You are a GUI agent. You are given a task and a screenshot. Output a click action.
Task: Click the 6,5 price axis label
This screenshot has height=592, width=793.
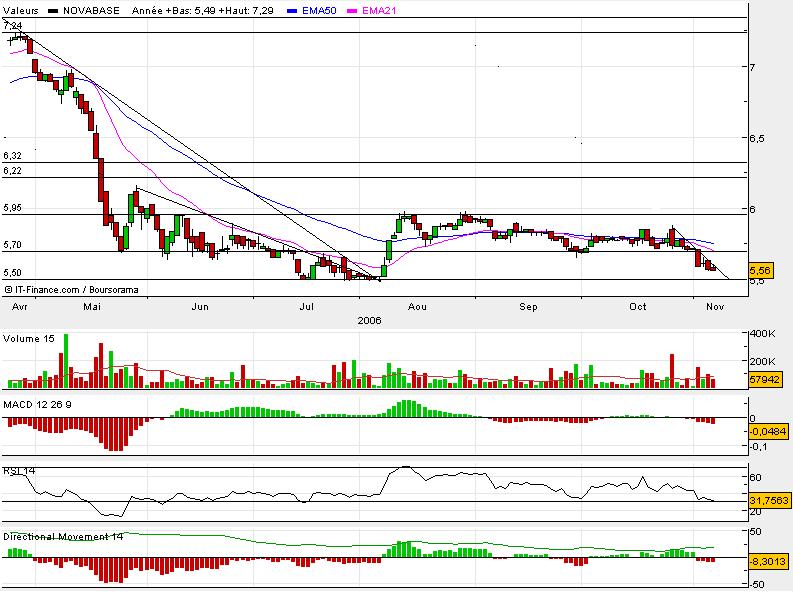(x=757, y=139)
